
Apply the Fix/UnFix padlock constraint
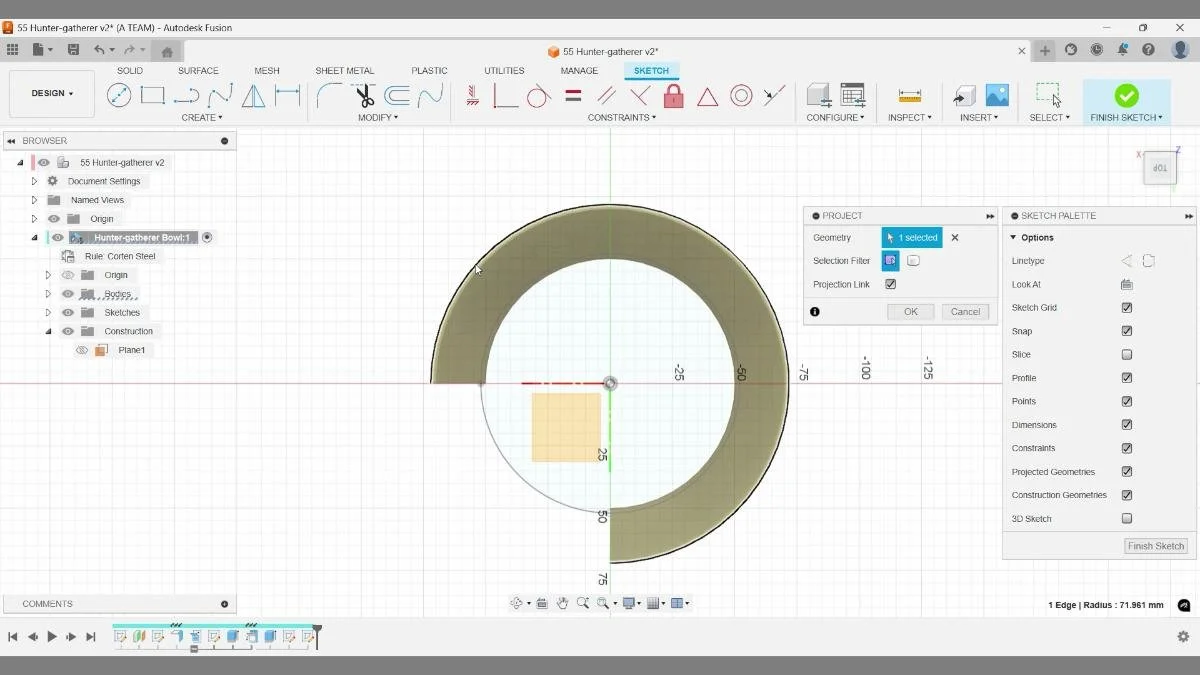click(673, 95)
